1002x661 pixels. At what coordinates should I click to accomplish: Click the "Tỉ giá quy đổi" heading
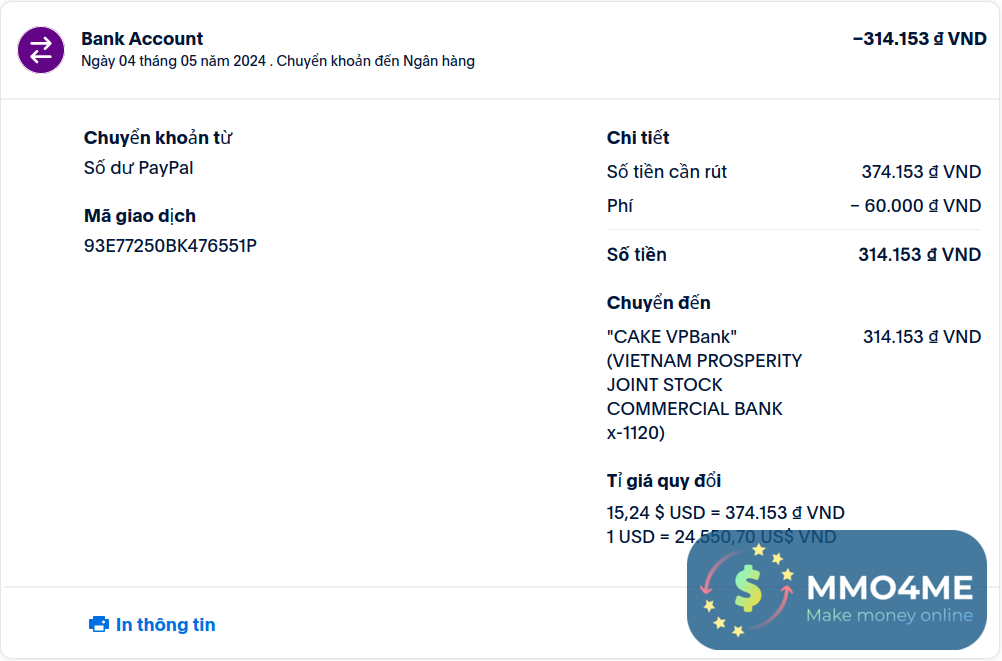click(x=664, y=481)
